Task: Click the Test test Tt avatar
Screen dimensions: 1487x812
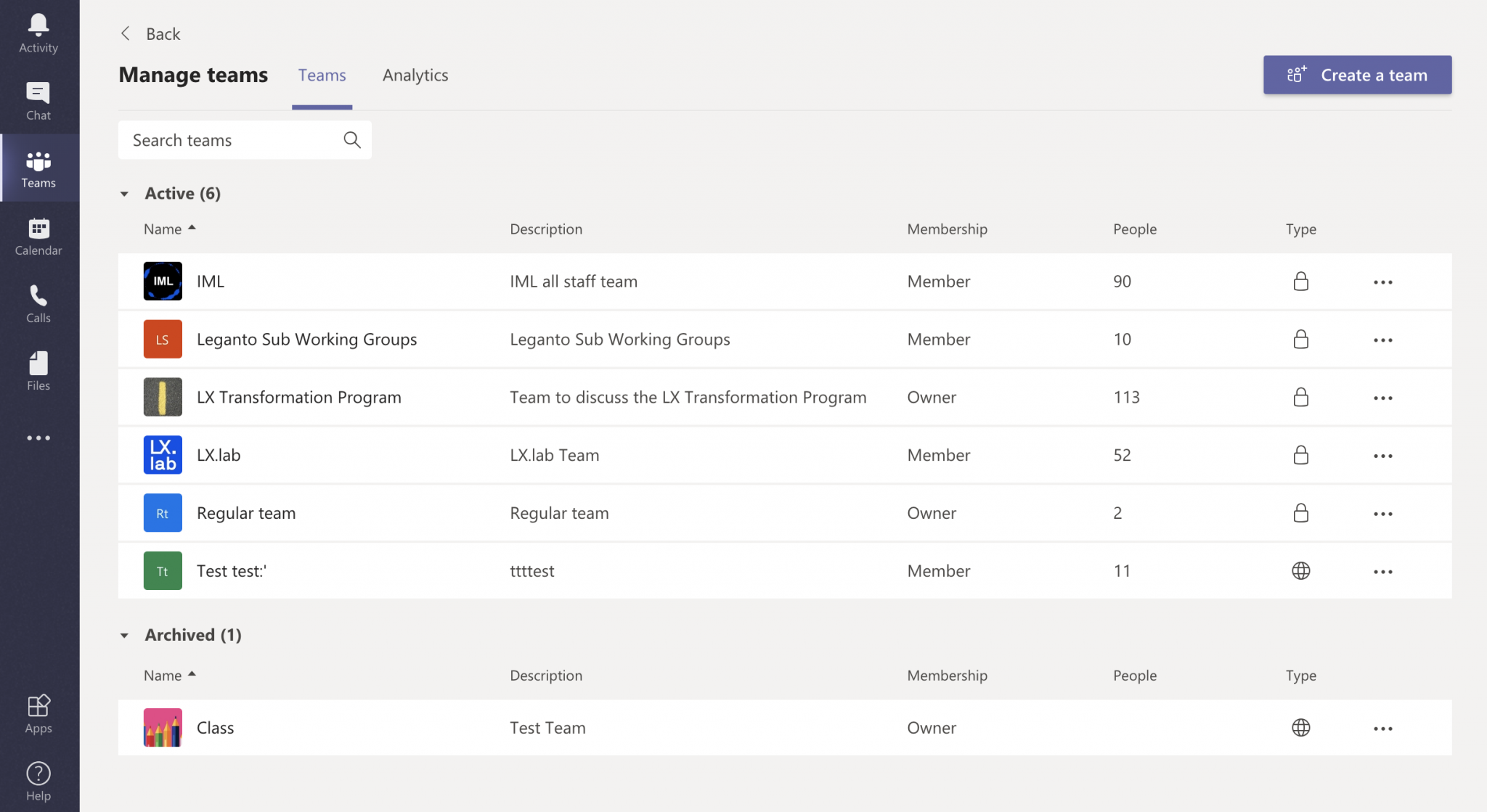Action: [x=163, y=571]
